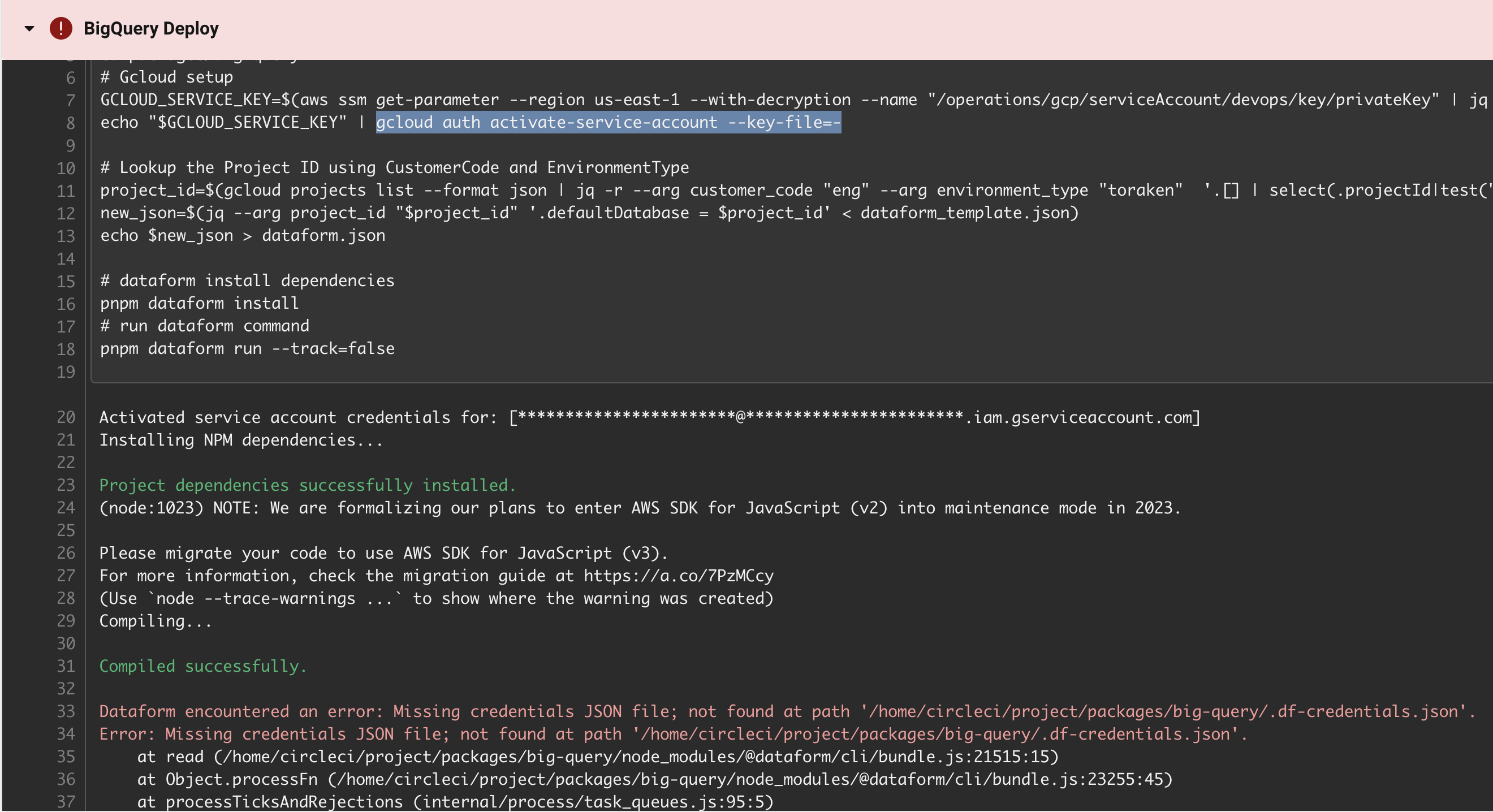
Task: Click 'Error: Missing credentials JSON file' line
Action: pyautogui.click(x=674, y=734)
